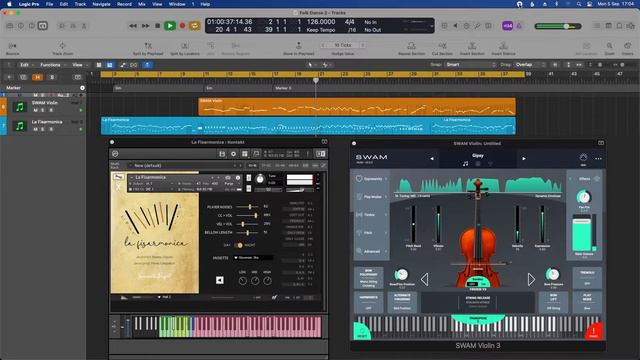
Task: Increase the Nudge Value with the right arrow
Action: 362,45
